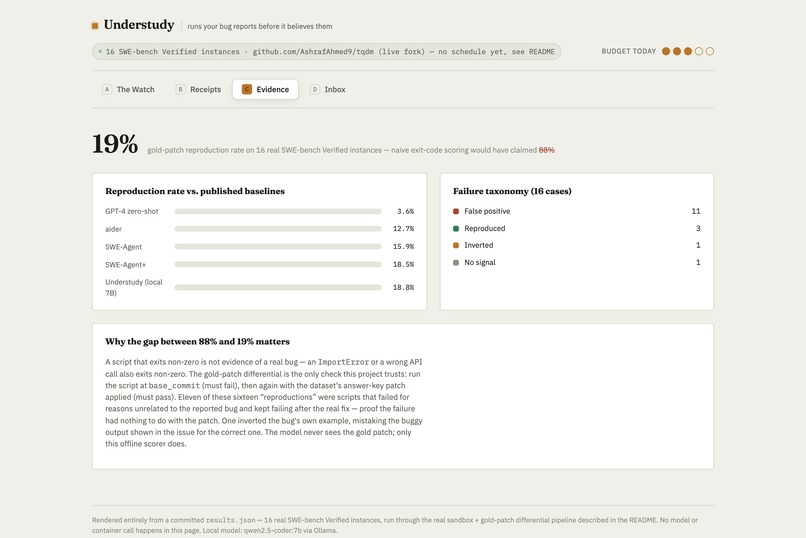Click the 'No signal' label
This screenshot has width=806, height=538.
tap(480, 263)
